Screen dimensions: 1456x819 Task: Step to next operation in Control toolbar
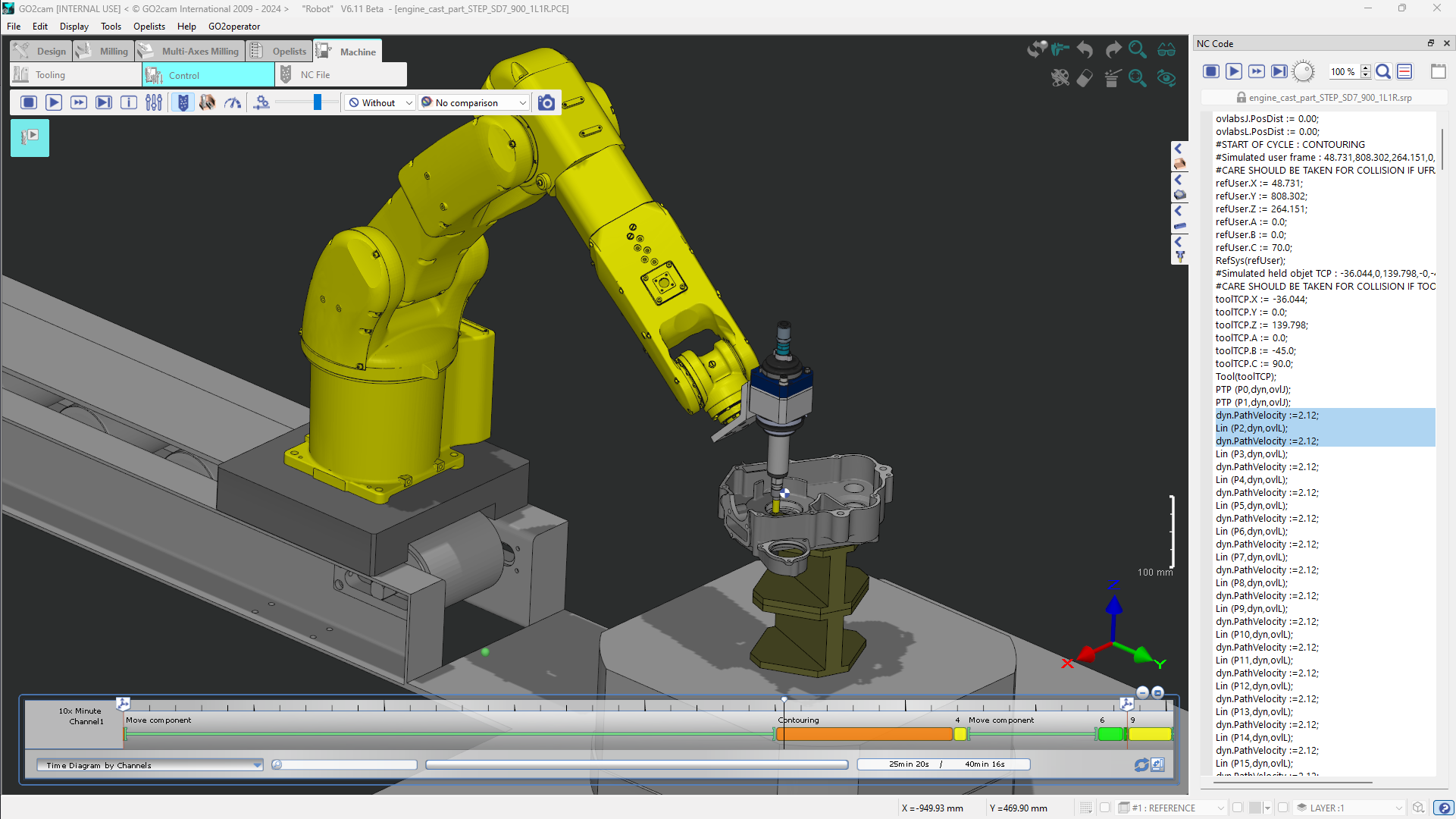(x=104, y=102)
